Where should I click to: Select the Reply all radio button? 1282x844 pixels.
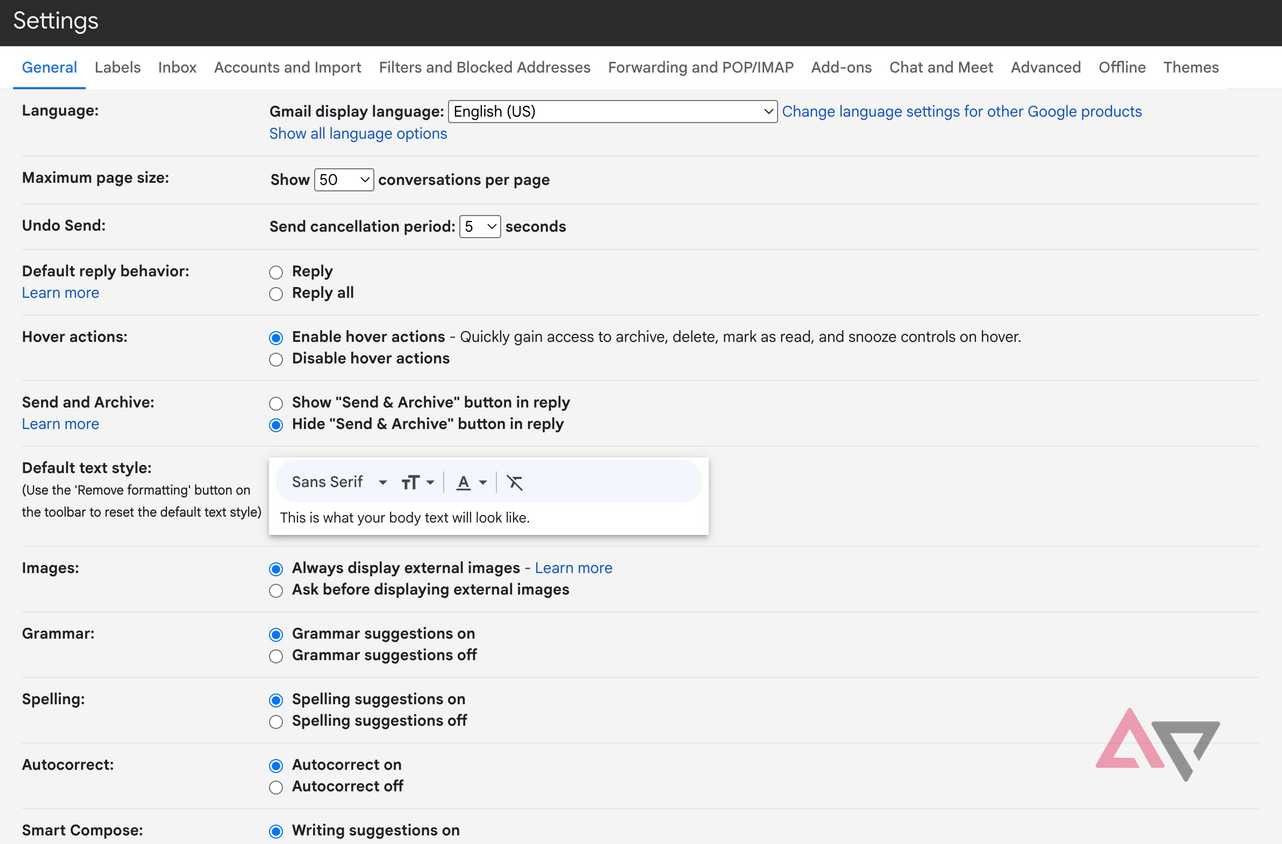coord(276,294)
